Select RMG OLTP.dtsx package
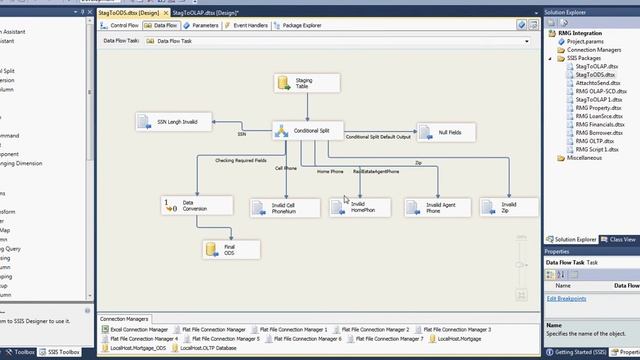The height and width of the screenshot is (360, 640). pos(595,141)
